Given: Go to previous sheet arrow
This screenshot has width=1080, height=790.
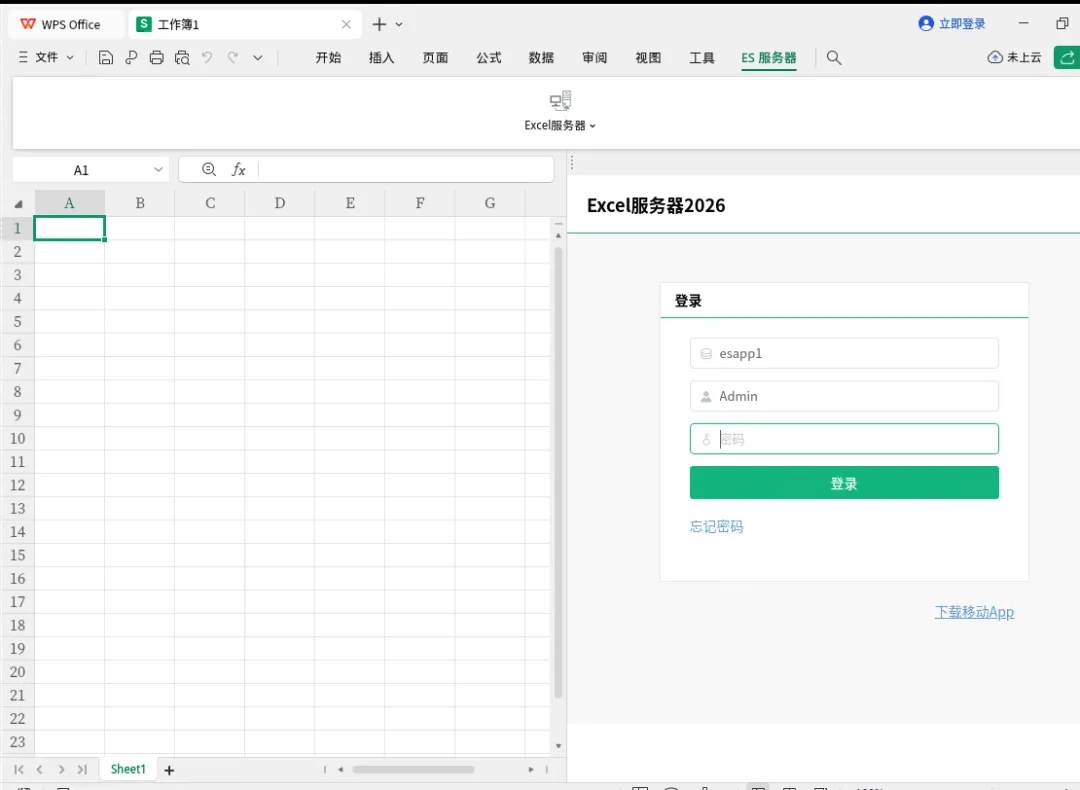Looking at the screenshot, I should point(39,769).
